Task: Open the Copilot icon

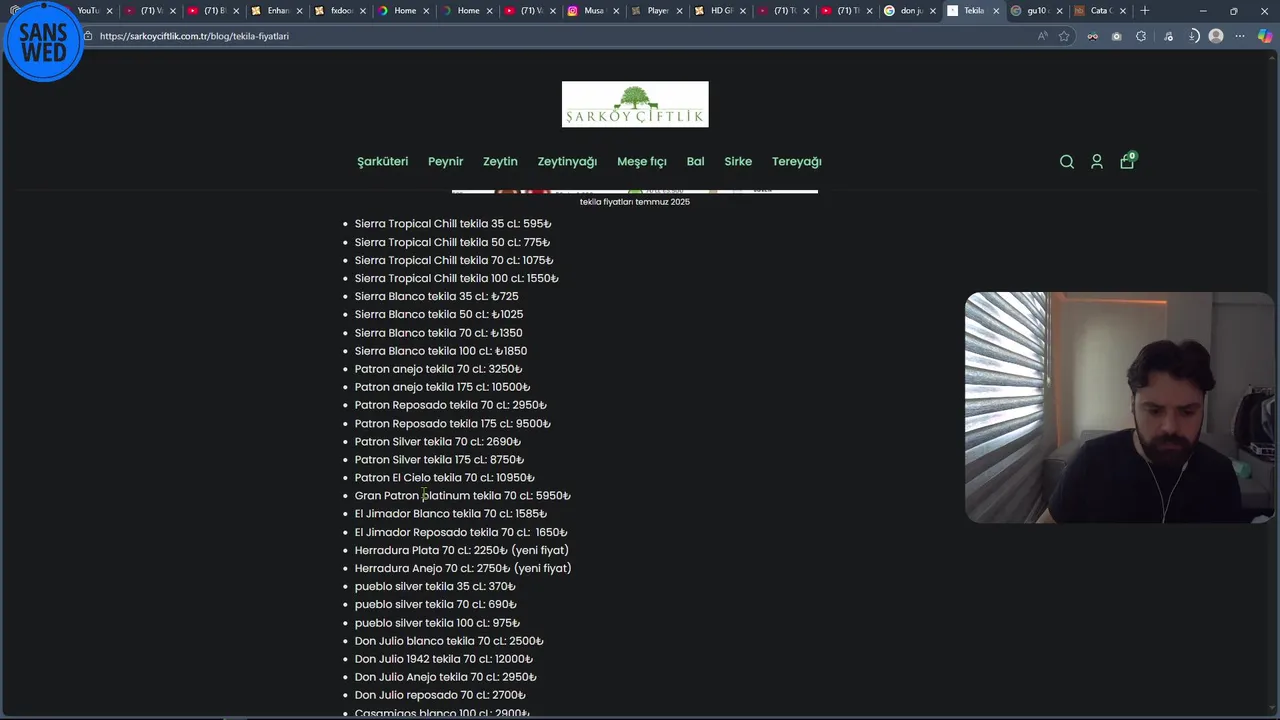Action: [1265, 36]
